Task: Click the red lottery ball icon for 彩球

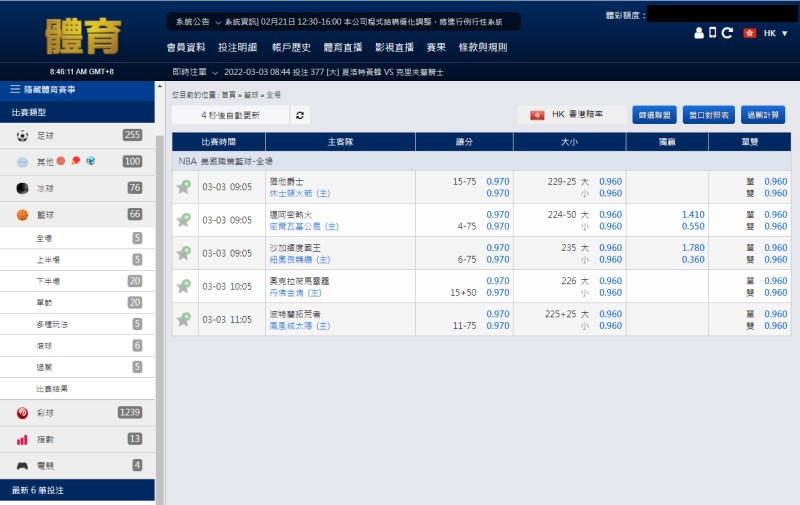Action: point(22,413)
